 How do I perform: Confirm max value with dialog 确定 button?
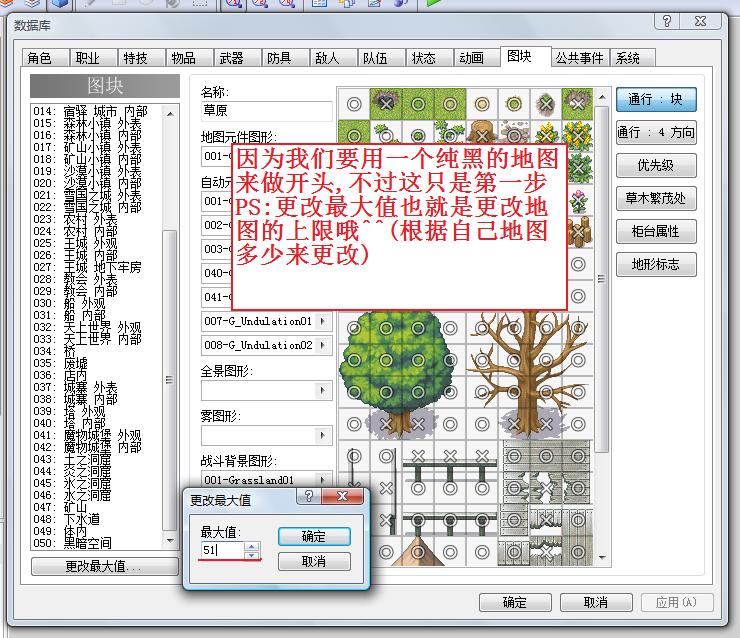(314, 537)
